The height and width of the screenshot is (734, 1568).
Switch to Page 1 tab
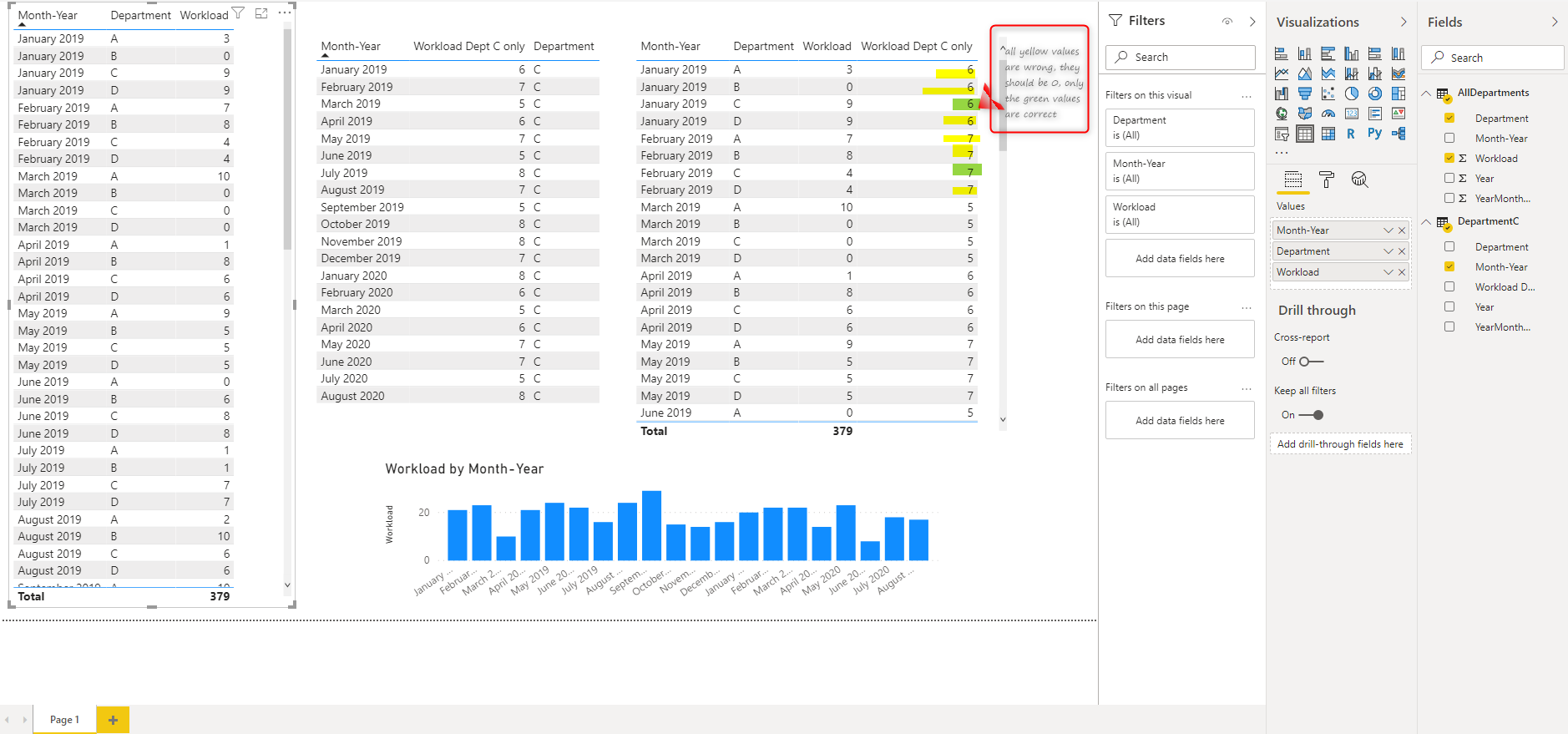[64, 720]
